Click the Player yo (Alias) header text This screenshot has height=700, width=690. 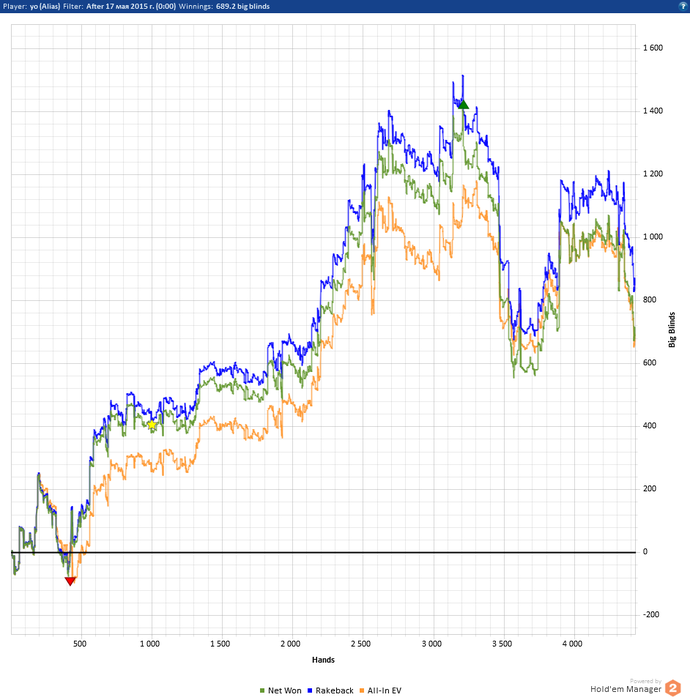(31, 6)
